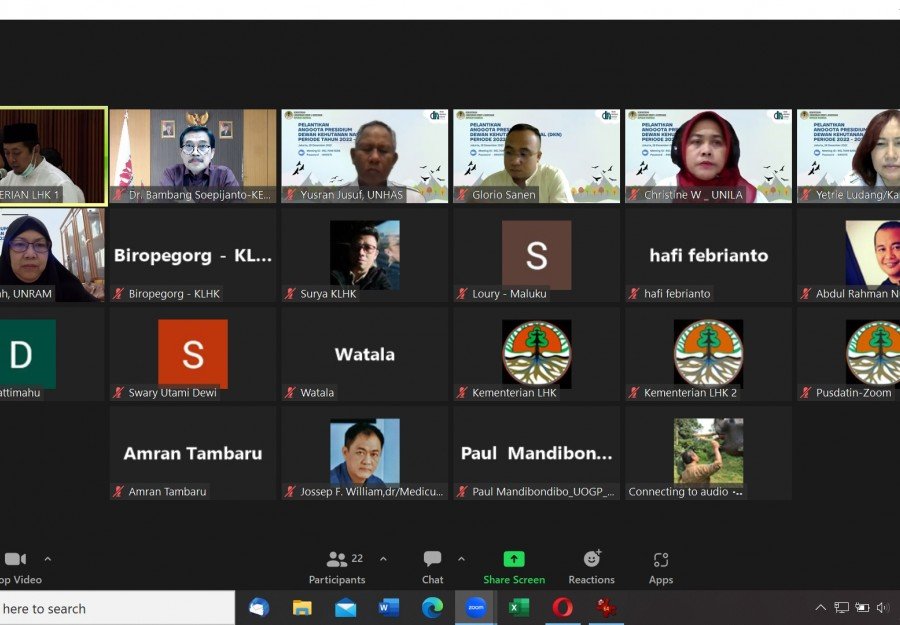Click muted mic icon beside Surya KLHK
Screen dimensions: 900x625
coord(290,294)
